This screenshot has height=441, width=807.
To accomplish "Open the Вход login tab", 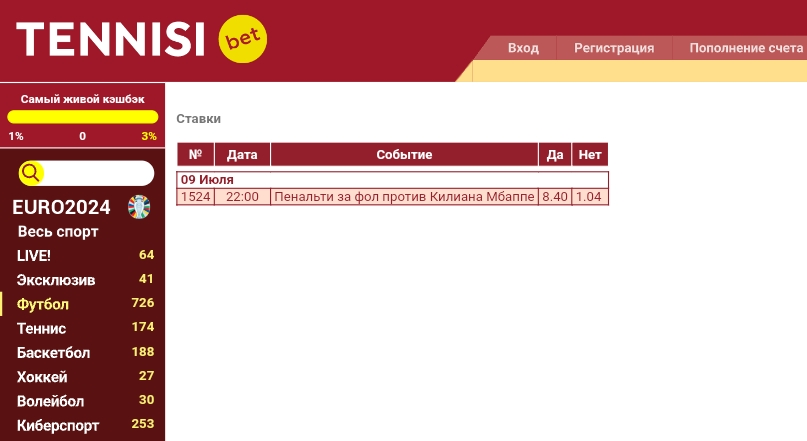I will pyautogui.click(x=523, y=48).
